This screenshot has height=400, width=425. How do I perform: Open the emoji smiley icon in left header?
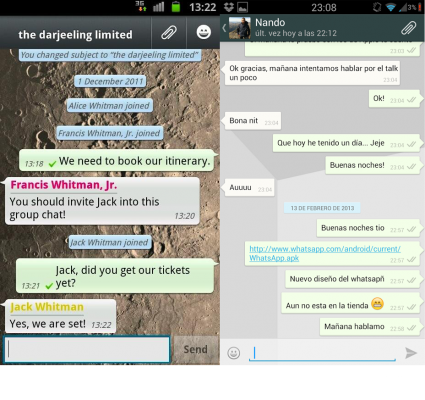pyautogui.click(x=203, y=32)
